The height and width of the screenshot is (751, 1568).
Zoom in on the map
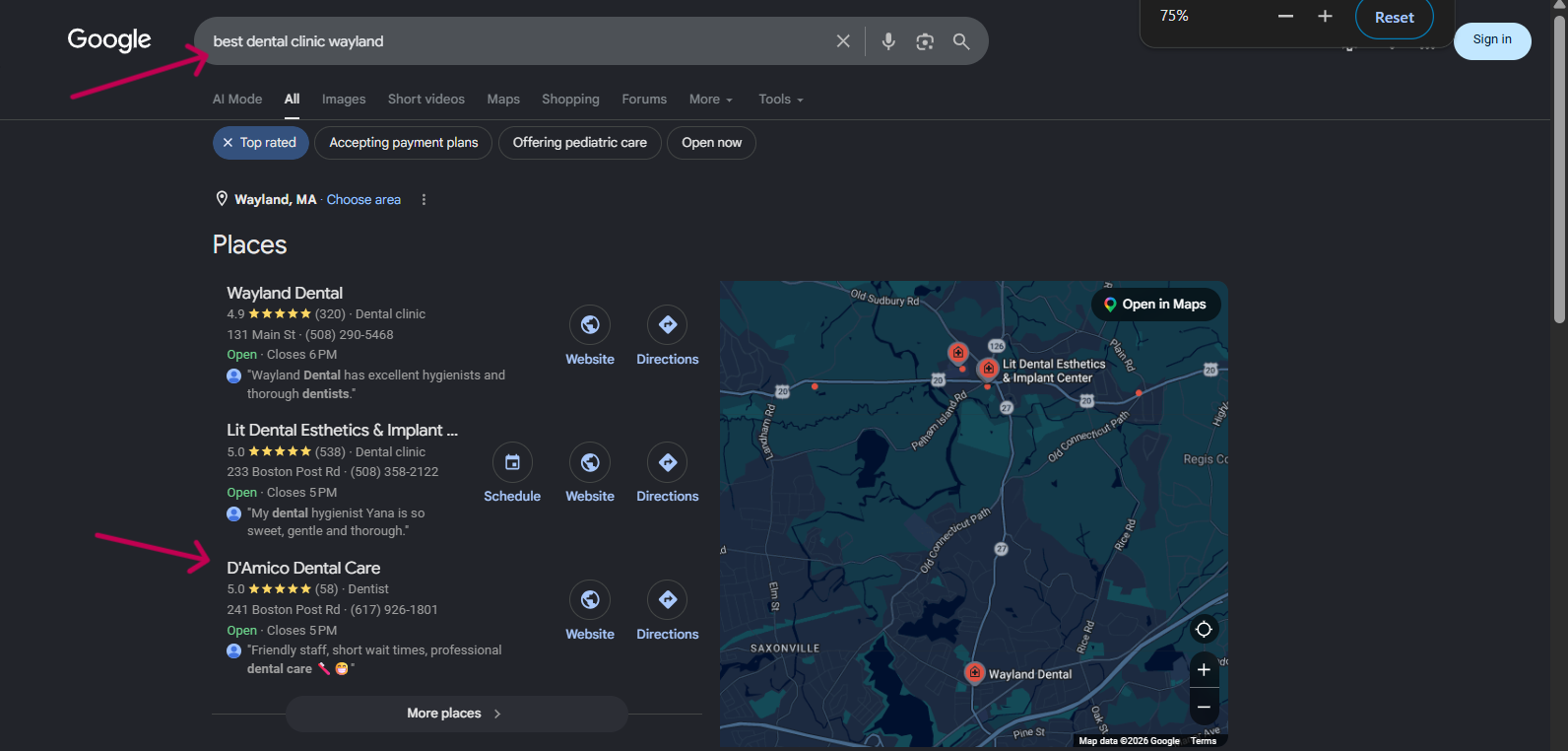(1204, 670)
